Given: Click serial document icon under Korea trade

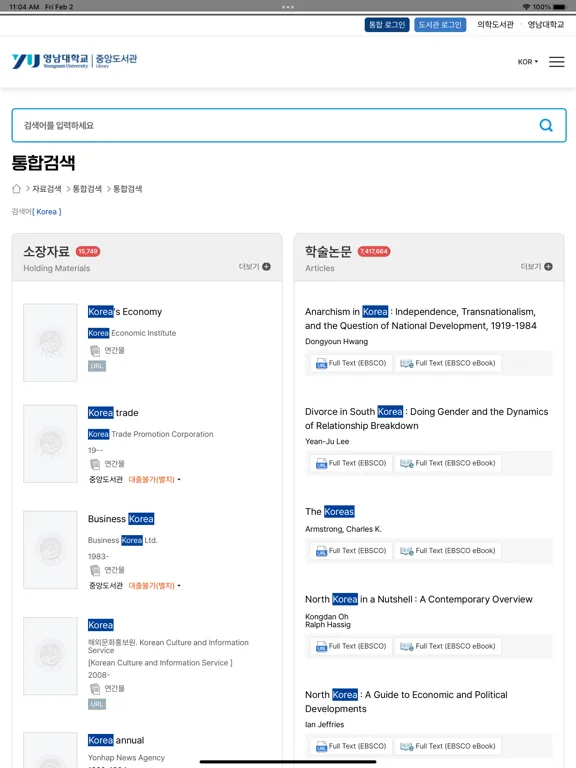Looking at the screenshot, I should click(x=95, y=464).
